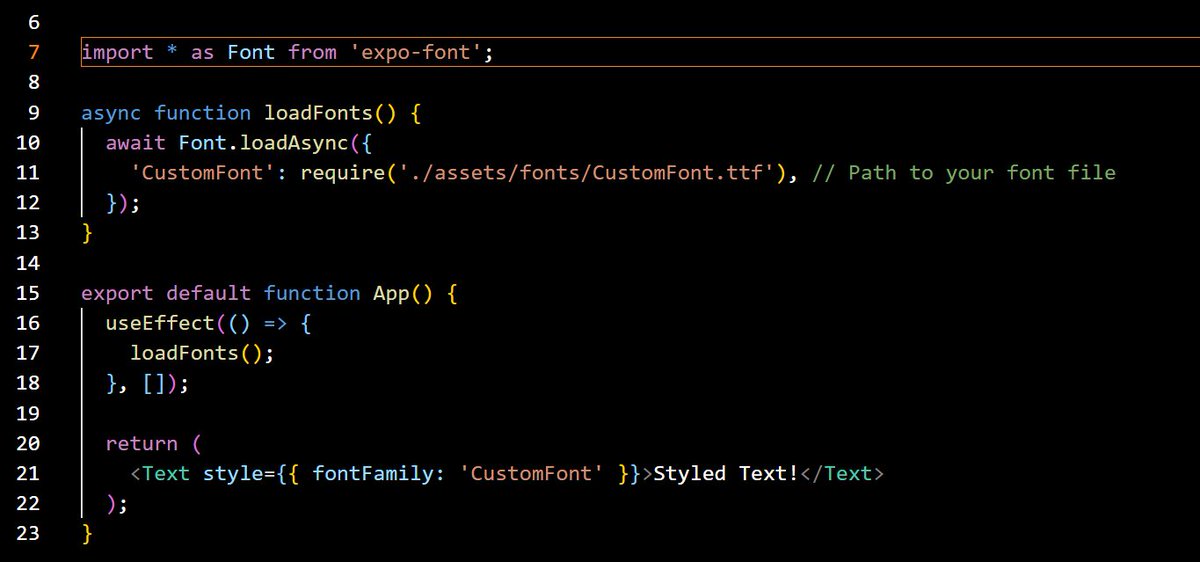Click the useEffect call on line 16
The image size is (1200, 562).
pos(160,322)
